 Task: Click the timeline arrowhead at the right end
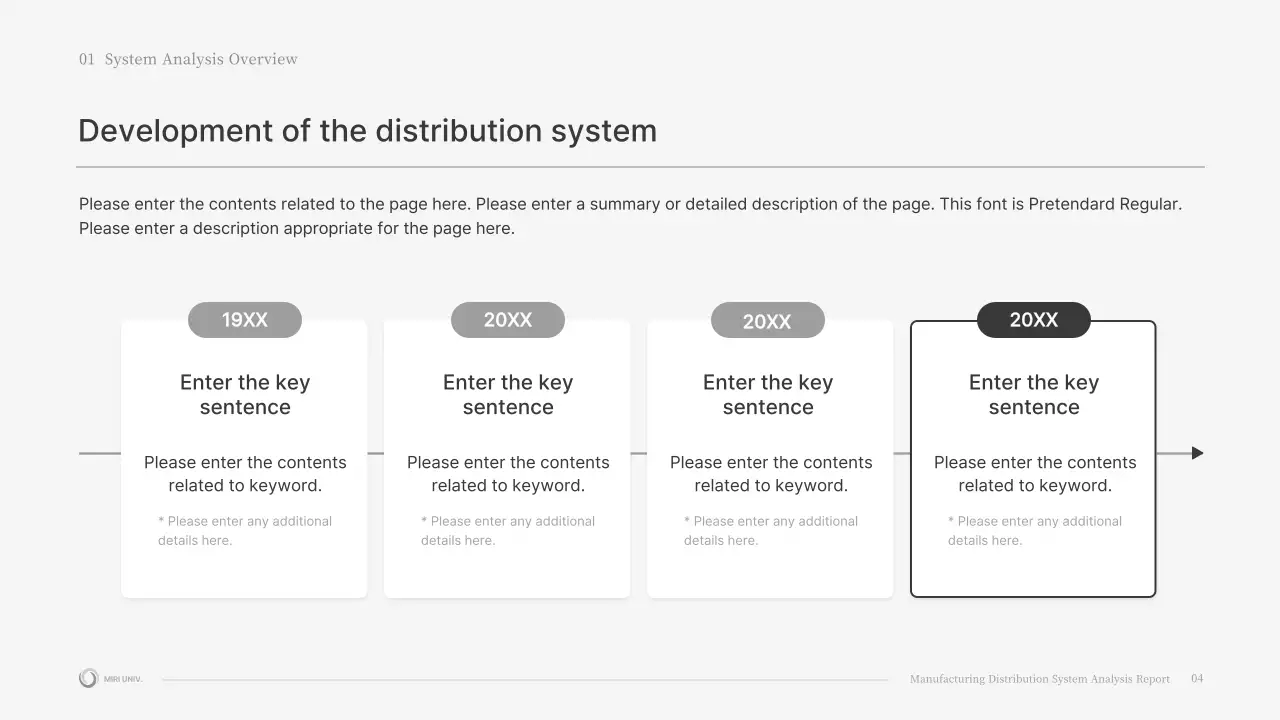click(1197, 453)
